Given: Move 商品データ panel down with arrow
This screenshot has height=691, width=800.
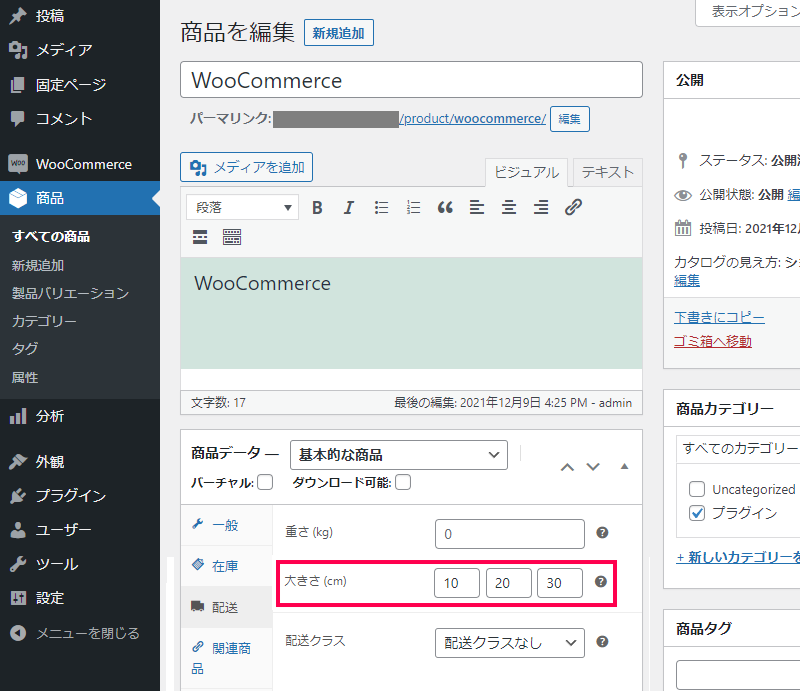Looking at the screenshot, I should [593, 467].
